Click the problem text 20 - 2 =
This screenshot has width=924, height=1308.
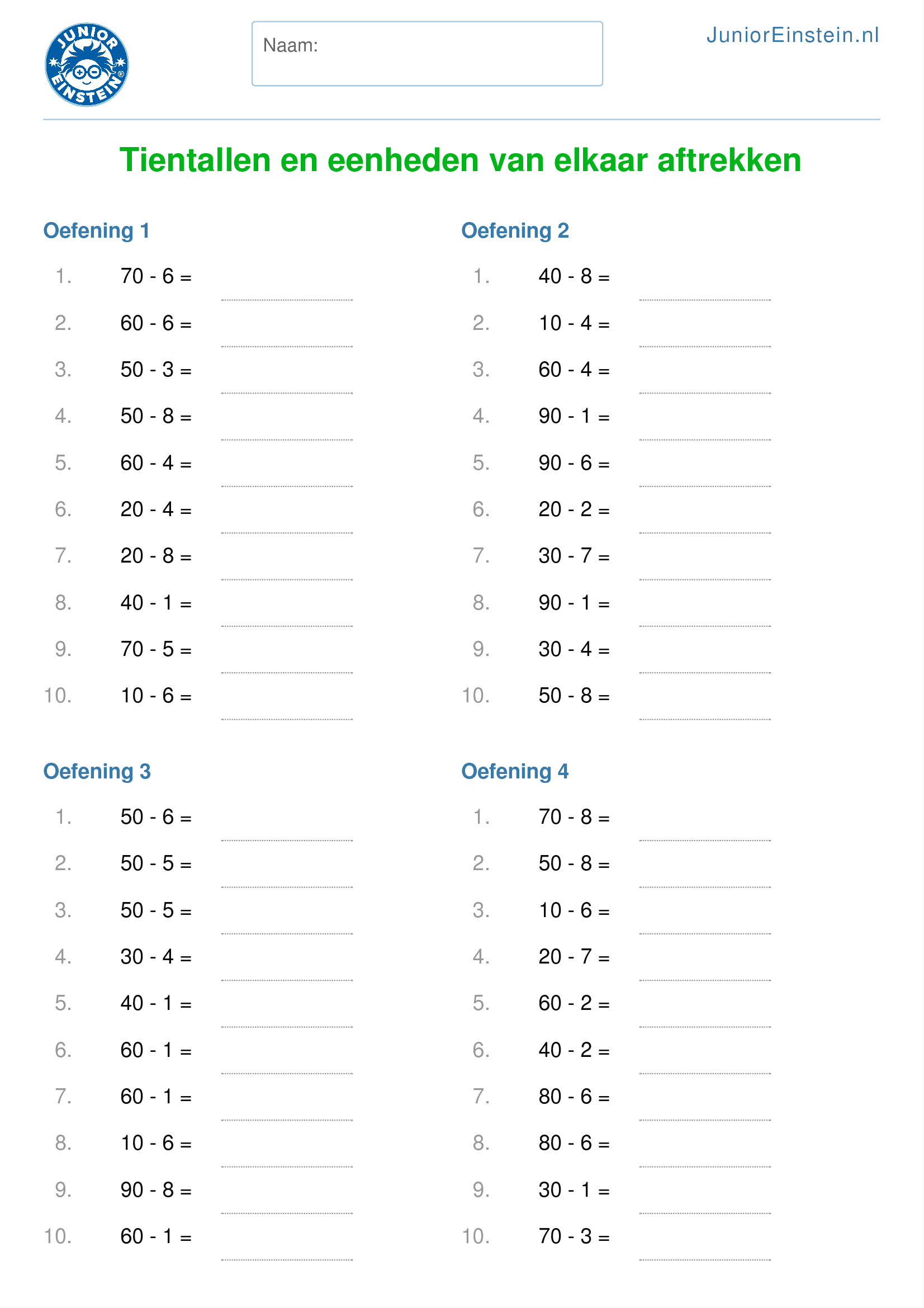574,509
